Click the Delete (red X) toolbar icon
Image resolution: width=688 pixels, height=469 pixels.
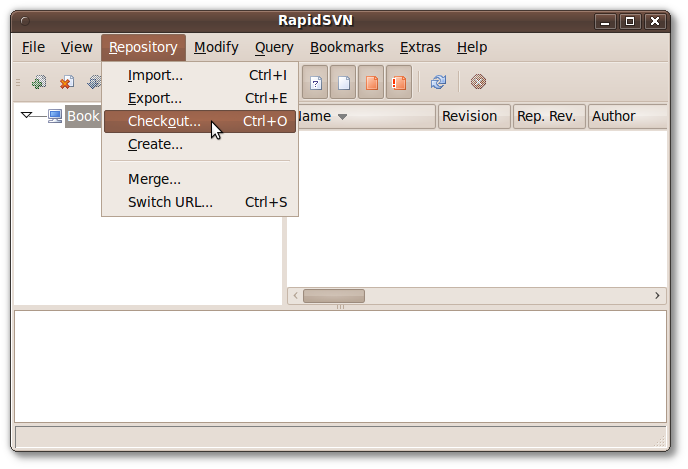(67, 82)
